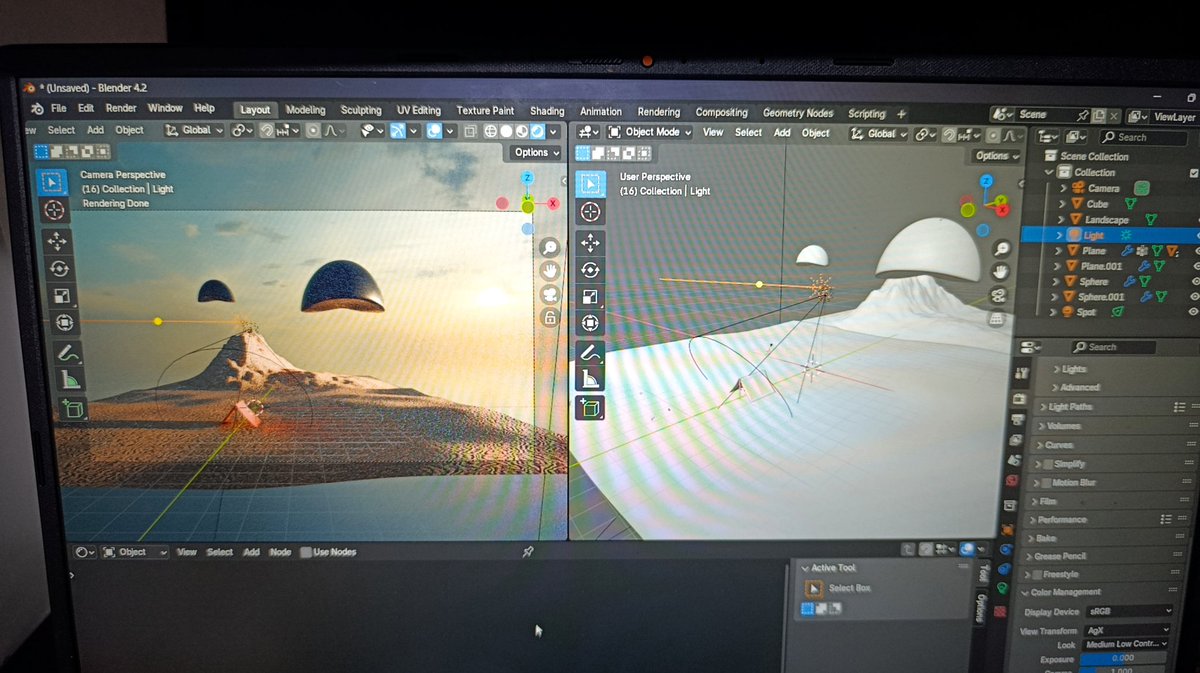Select the Move tool in right viewport
This screenshot has width=1200, height=673.
590,243
